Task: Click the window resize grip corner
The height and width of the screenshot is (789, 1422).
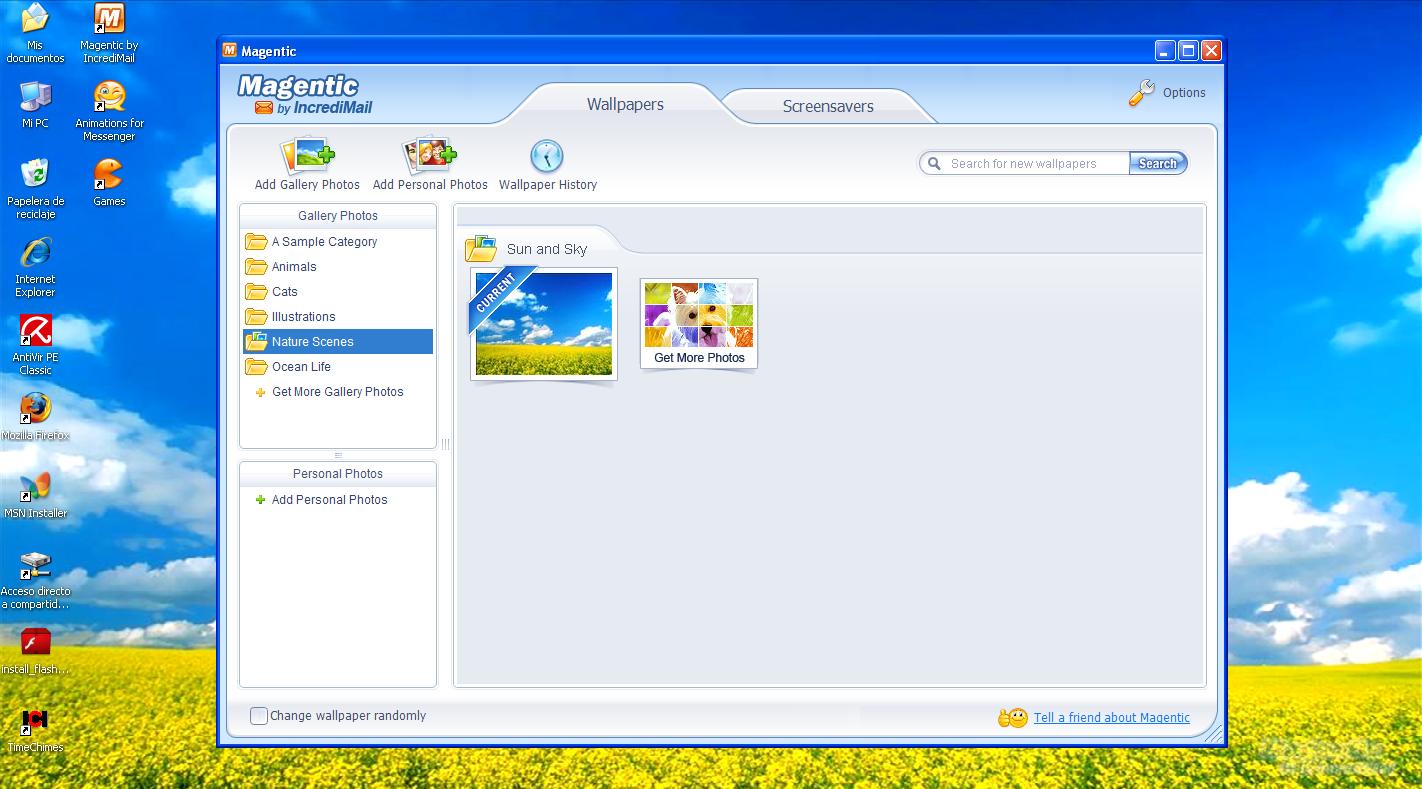Action: [1213, 734]
